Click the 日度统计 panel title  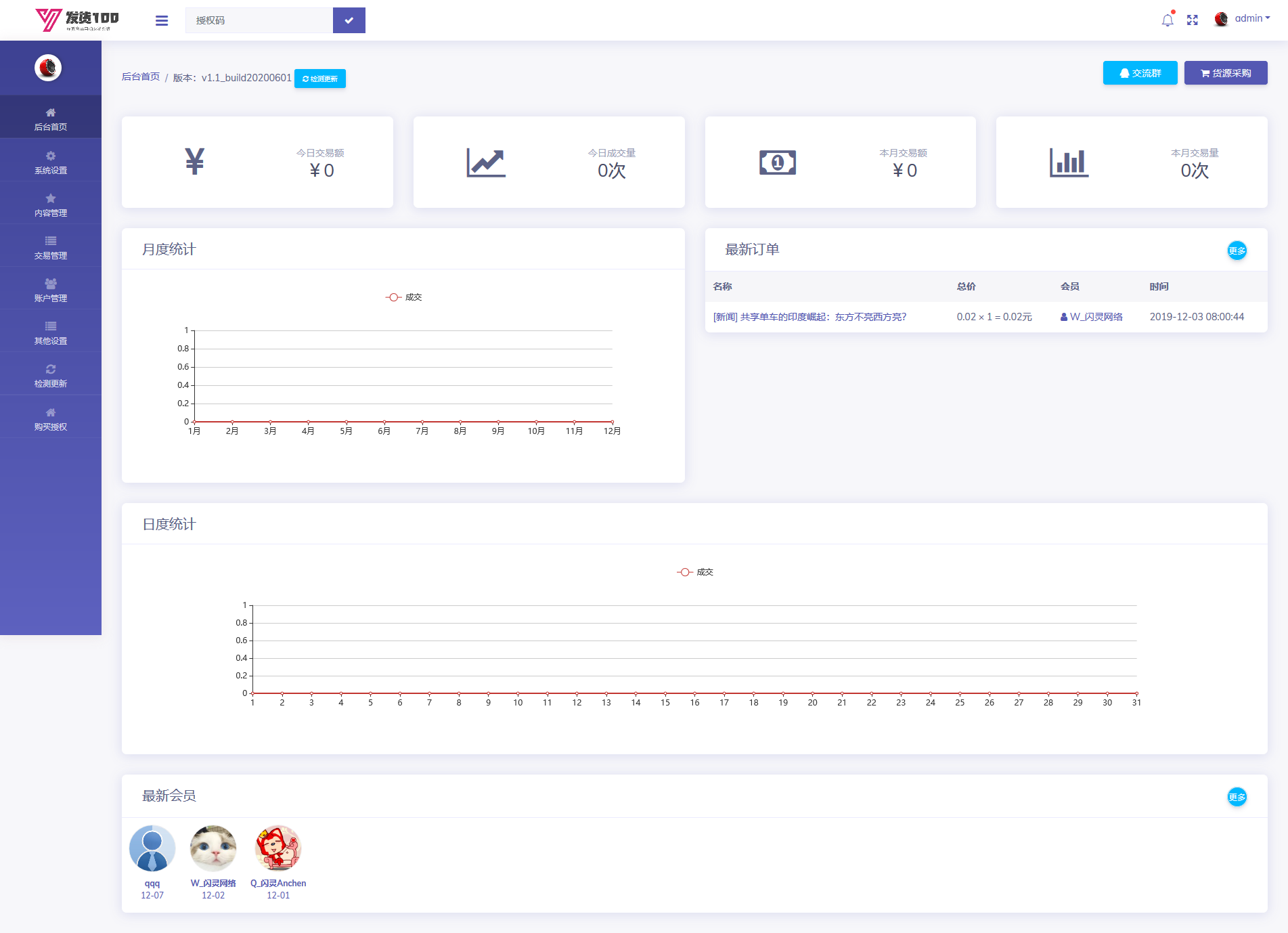169,524
